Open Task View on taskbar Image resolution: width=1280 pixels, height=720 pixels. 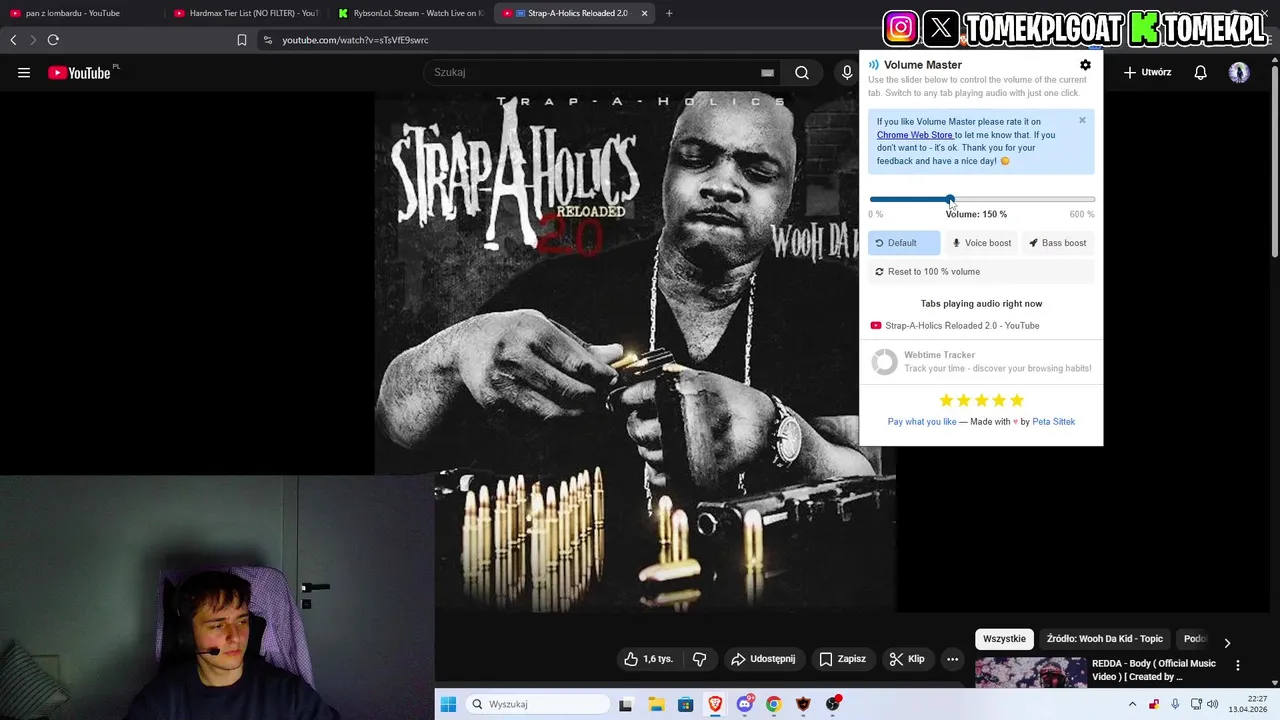coord(626,704)
